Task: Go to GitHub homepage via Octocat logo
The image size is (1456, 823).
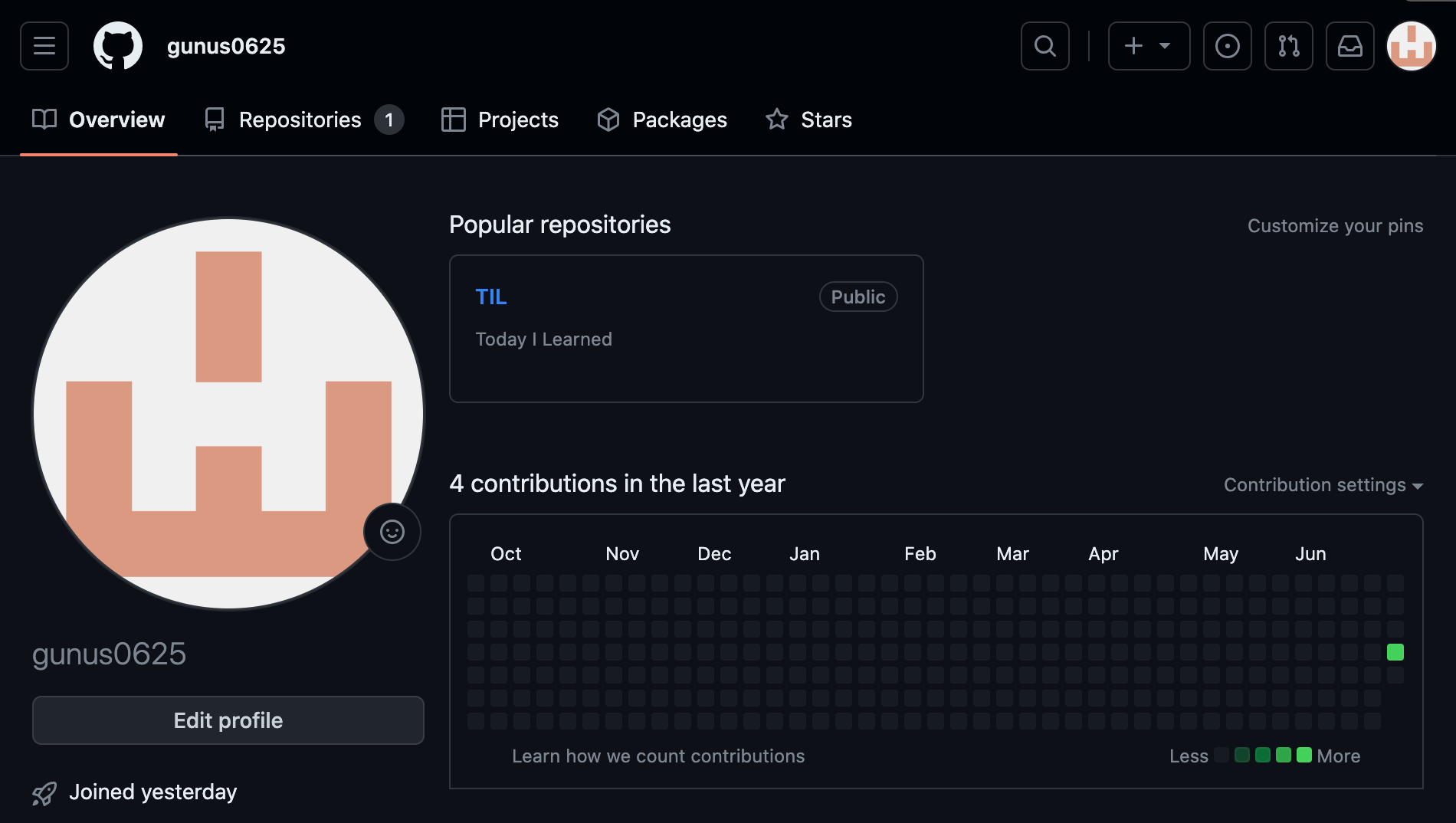Action: tap(118, 46)
